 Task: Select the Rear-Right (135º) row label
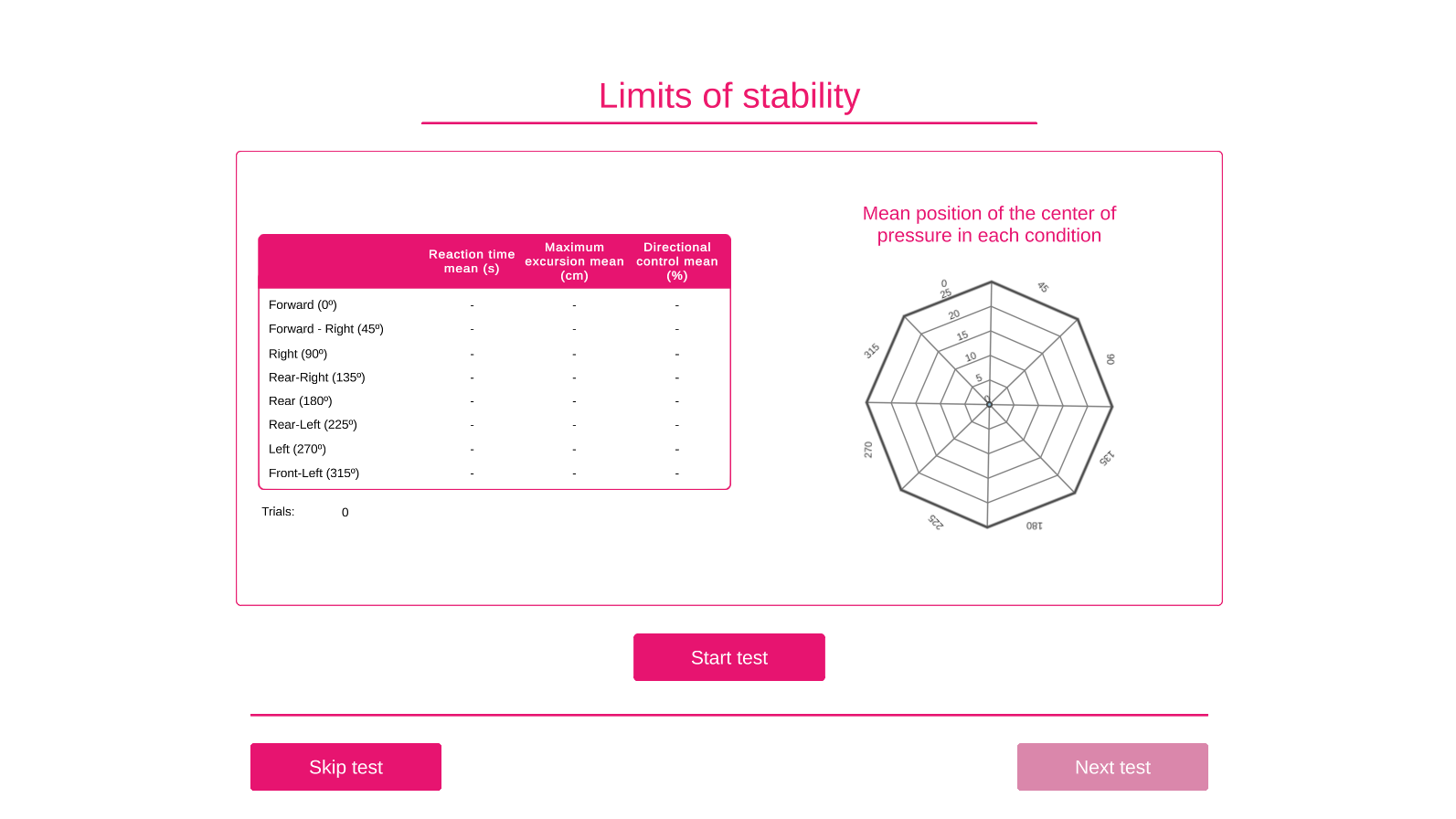[x=316, y=378]
